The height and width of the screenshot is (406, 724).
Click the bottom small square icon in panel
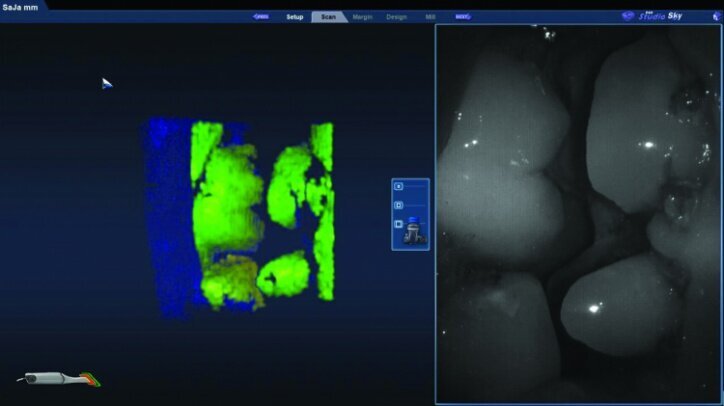(399, 224)
